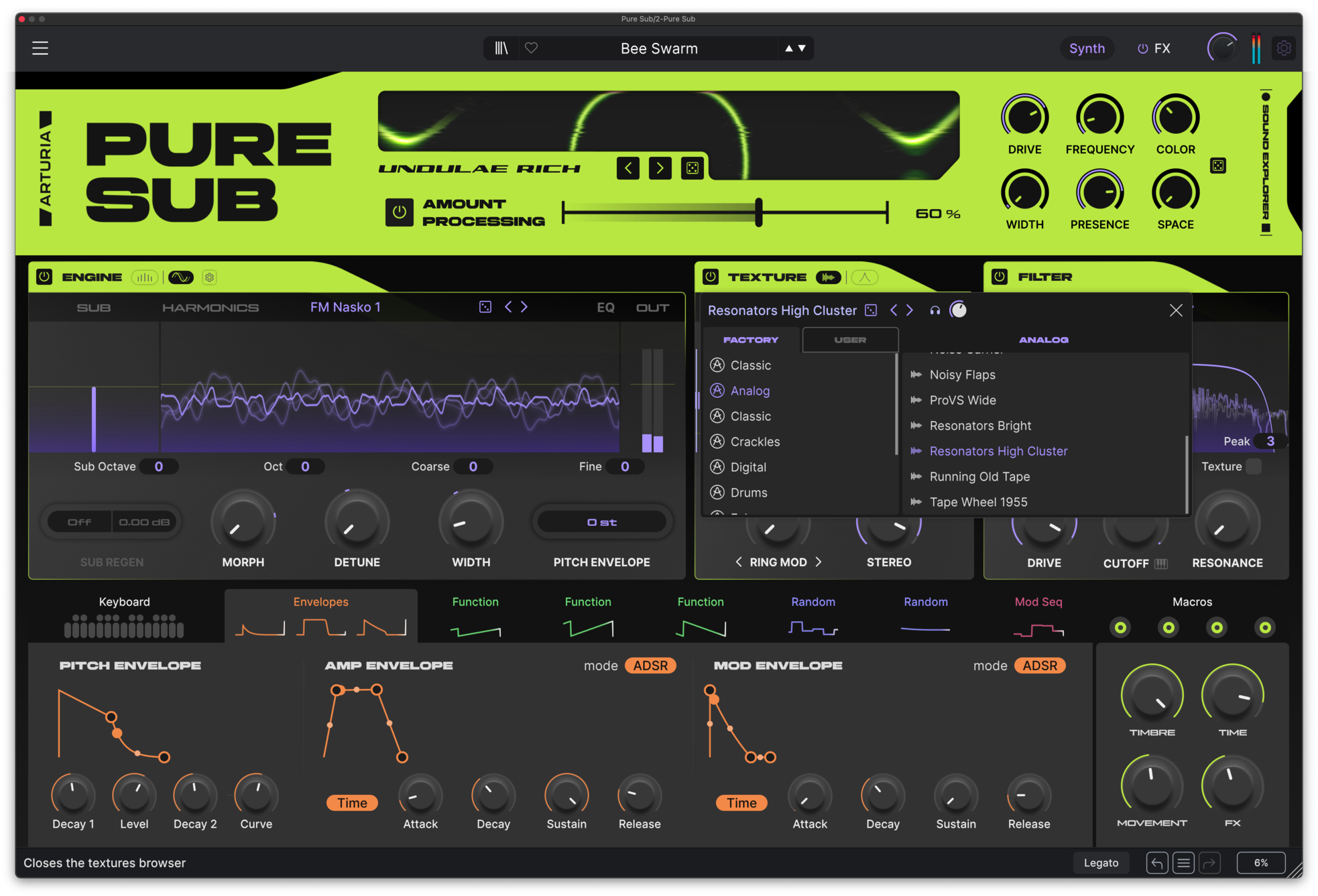
Task: Select previous Undulae Rich processing type
Action: click(628, 168)
